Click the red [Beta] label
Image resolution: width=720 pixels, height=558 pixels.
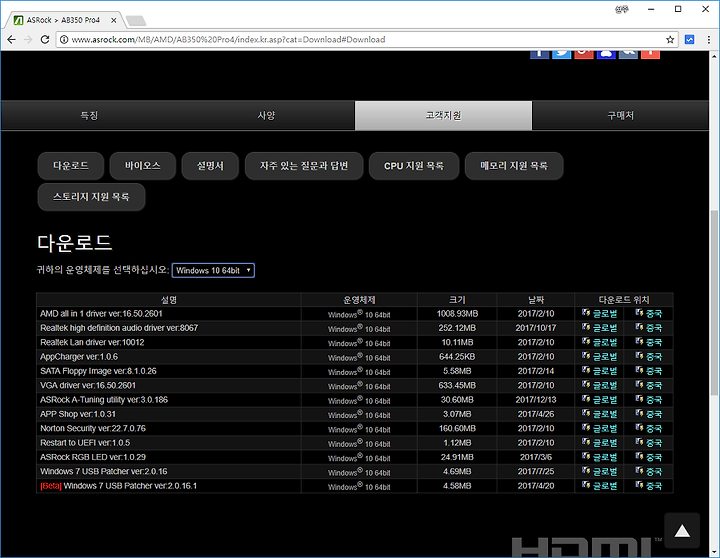pyautogui.click(x=51, y=486)
